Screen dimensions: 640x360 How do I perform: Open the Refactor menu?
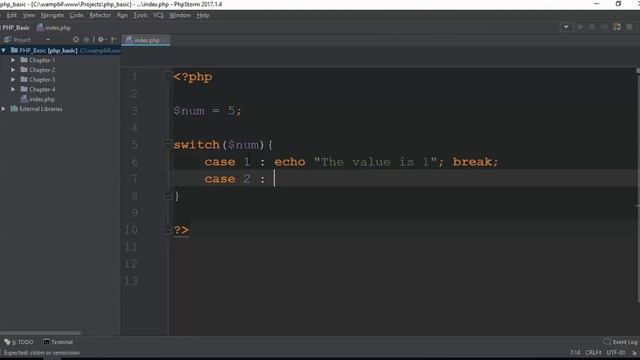(100, 15)
